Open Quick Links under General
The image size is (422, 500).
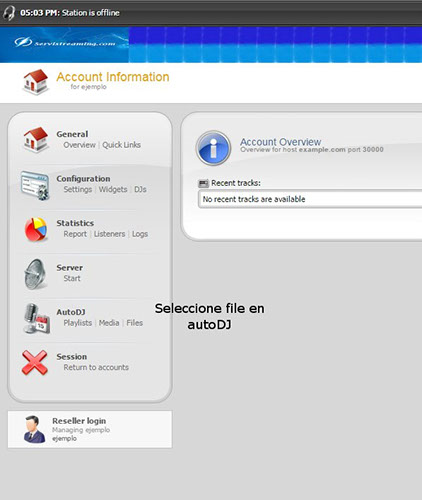[121, 145]
